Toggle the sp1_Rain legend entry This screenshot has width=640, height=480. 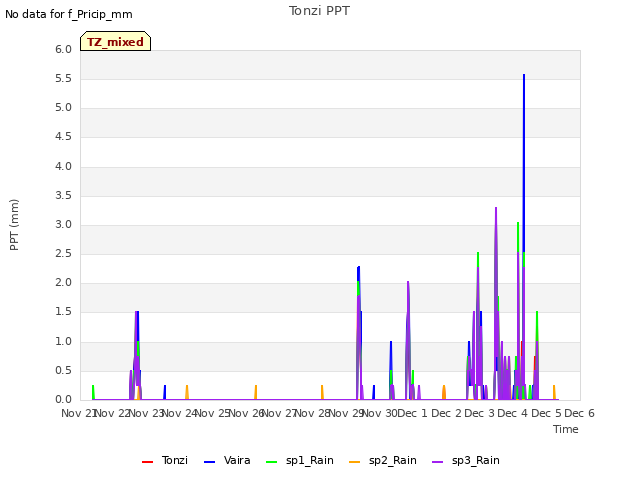pyautogui.click(x=300, y=460)
